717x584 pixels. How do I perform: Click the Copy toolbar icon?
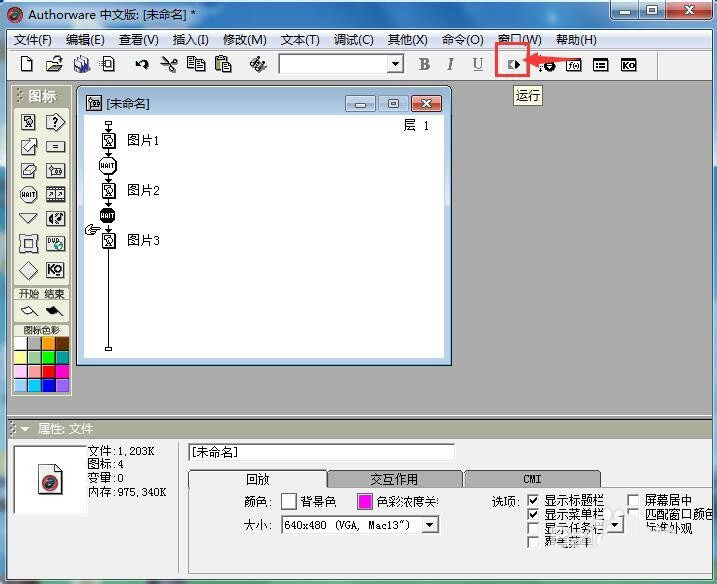point(196,64)
